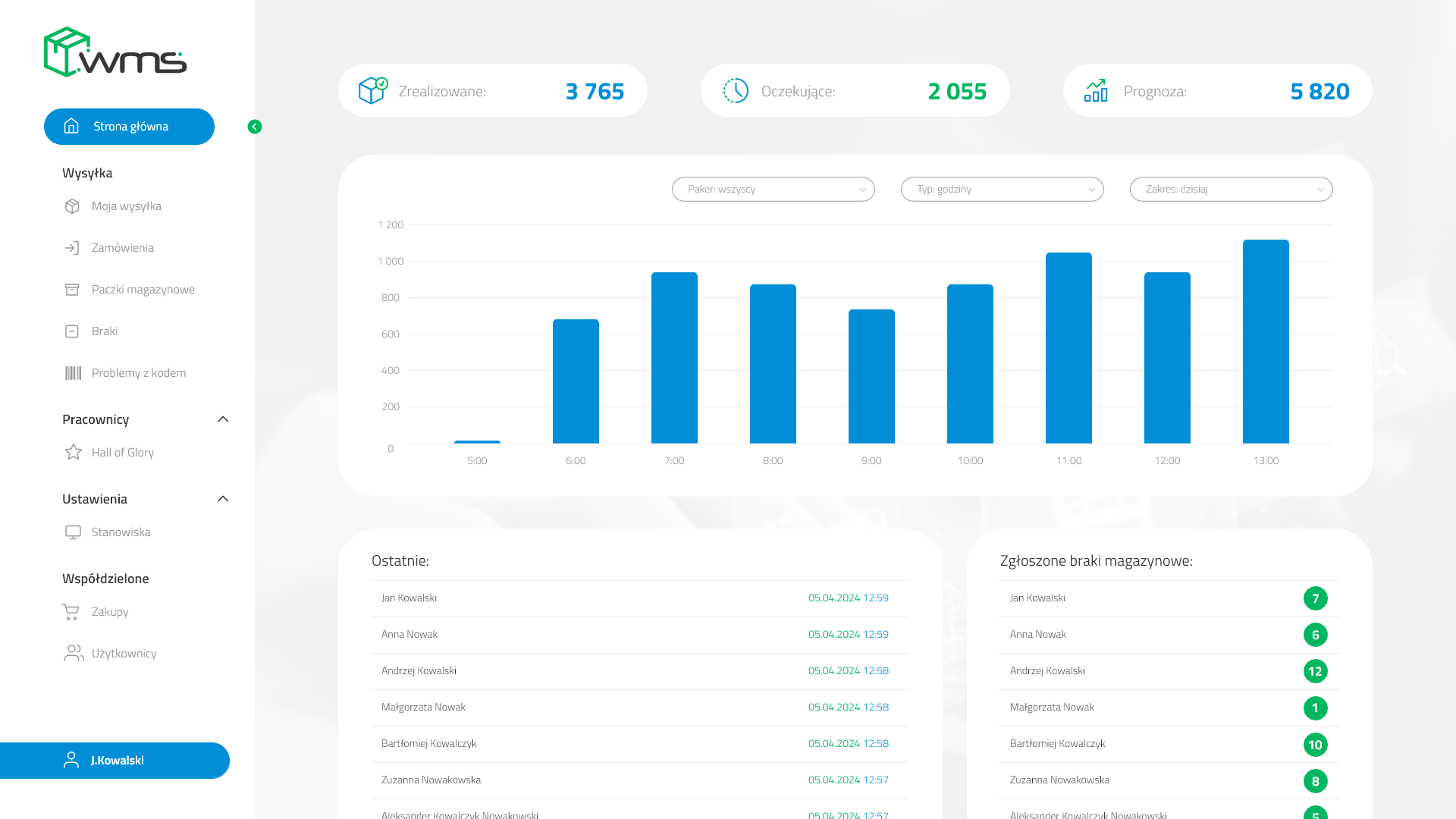1456x819 pixels.
Task: Collapse the Ustawienia section chevron
Action: pyautogui.click(x=223, y=499)
